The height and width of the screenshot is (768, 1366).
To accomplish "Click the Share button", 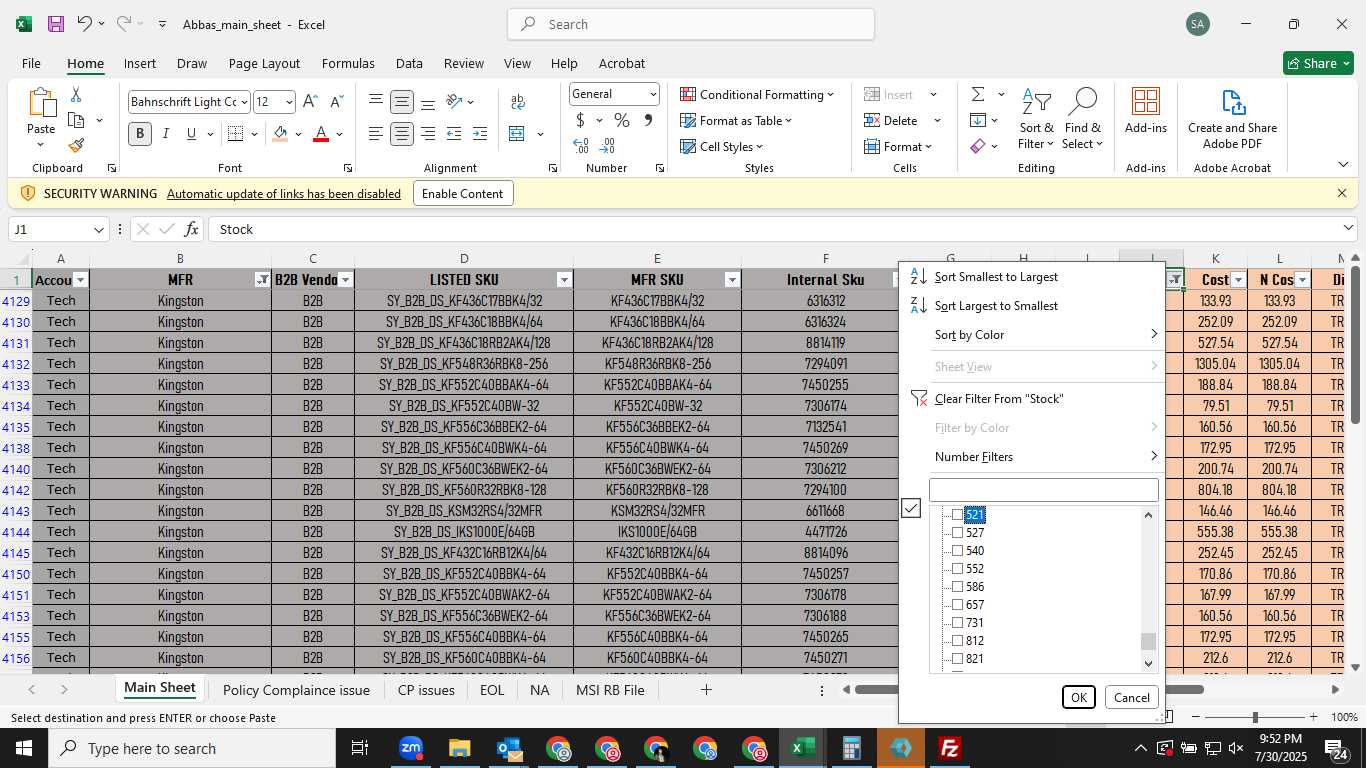I will coord(1318,63).
